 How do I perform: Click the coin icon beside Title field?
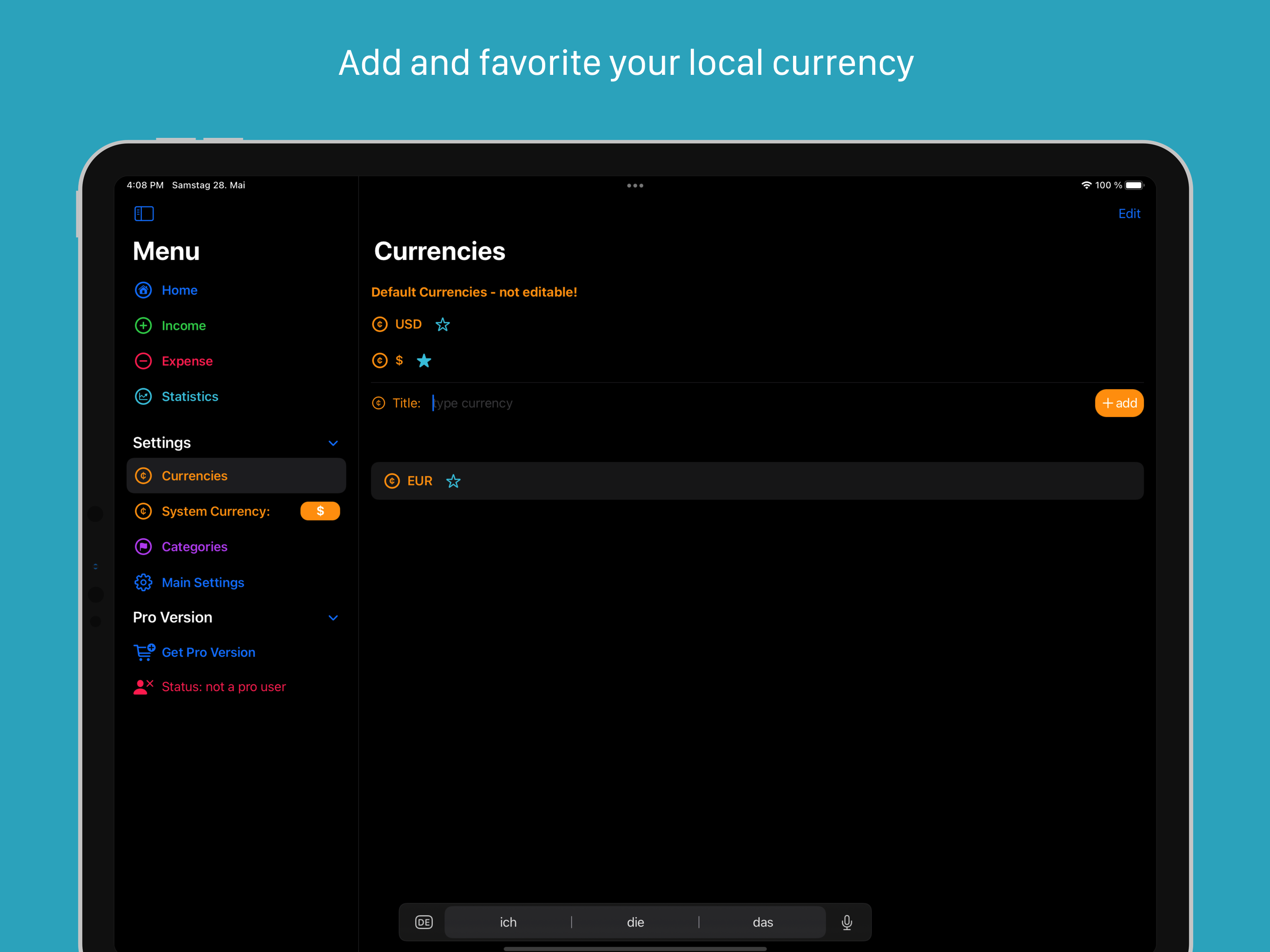click(378, 403)
